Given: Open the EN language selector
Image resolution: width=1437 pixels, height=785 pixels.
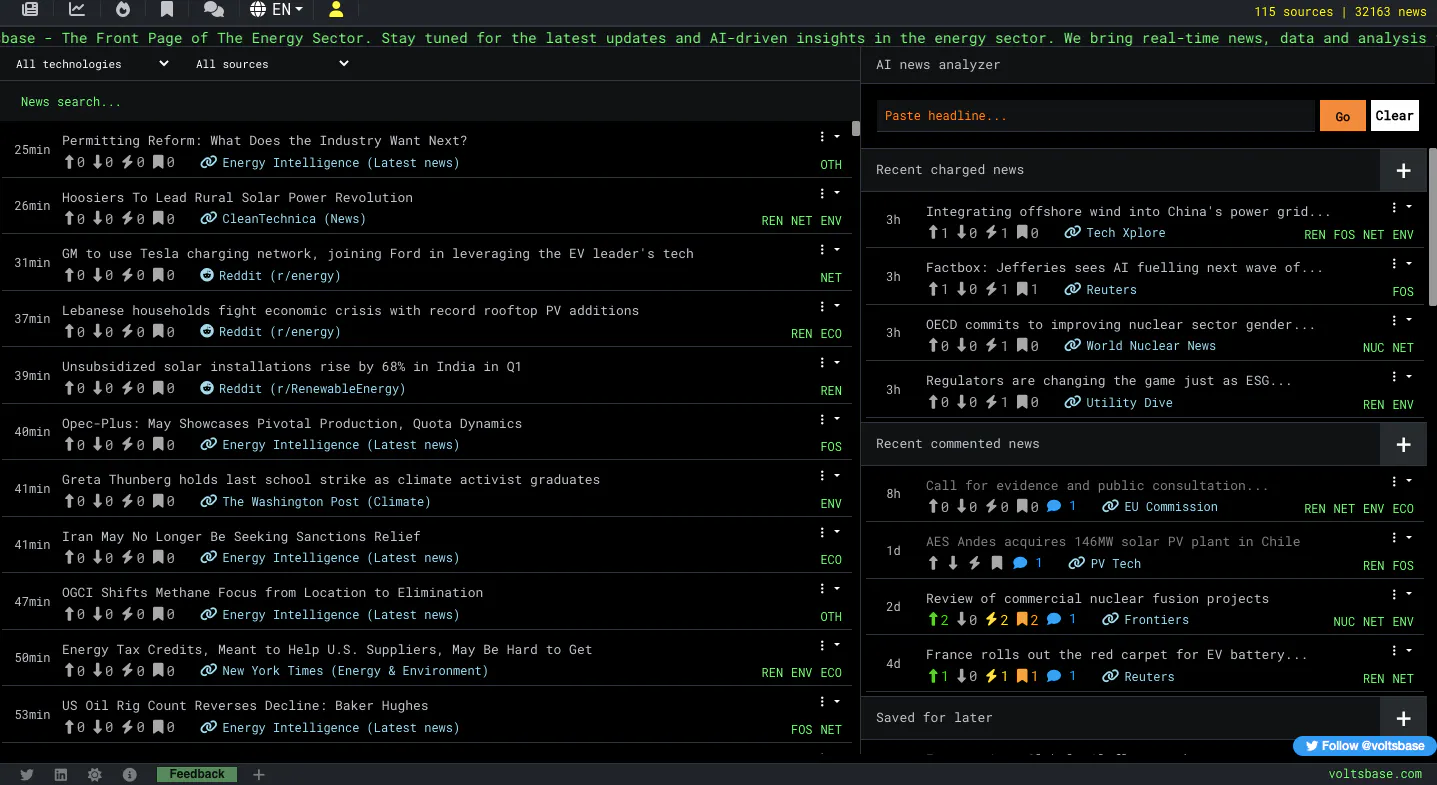Looking at the screenshot, I should coord(276,10).
